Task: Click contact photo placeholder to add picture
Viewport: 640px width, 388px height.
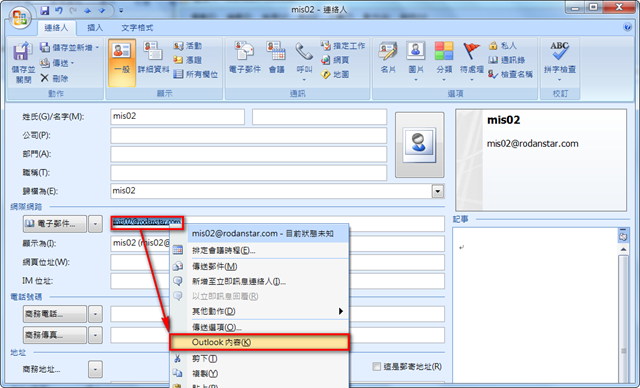Action: (419, 145)
